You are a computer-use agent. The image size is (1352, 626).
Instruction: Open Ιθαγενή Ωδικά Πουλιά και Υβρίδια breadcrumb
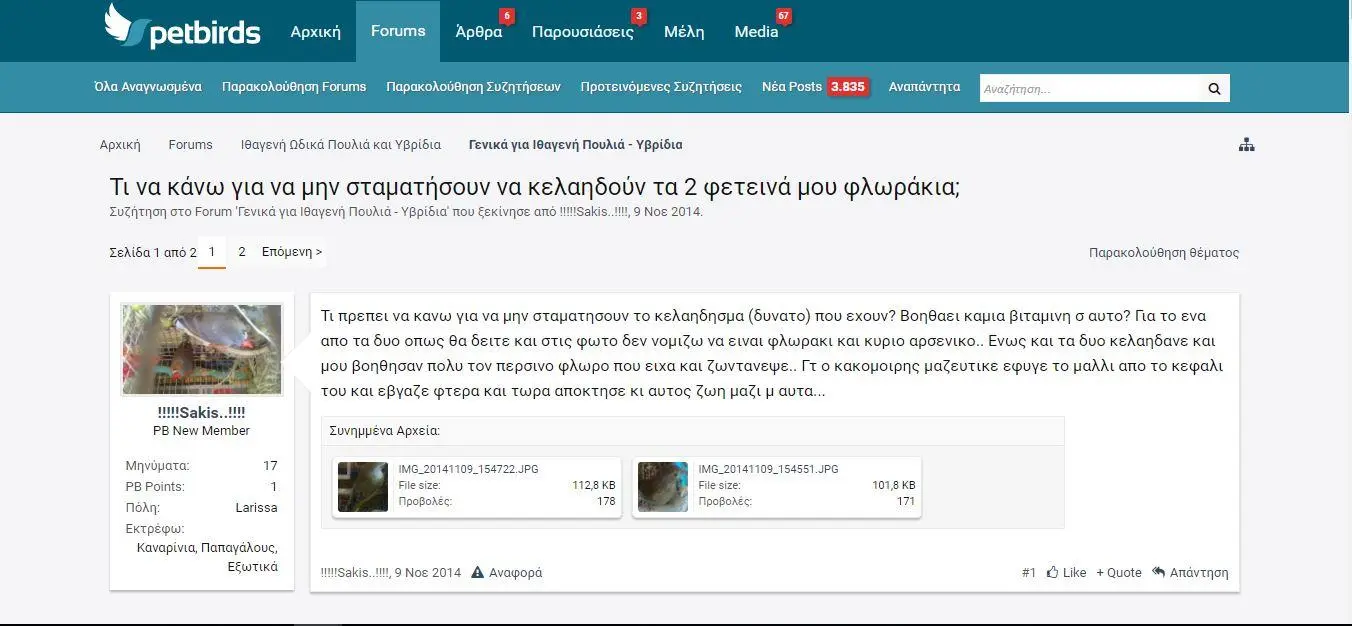[x=340, y=145]
